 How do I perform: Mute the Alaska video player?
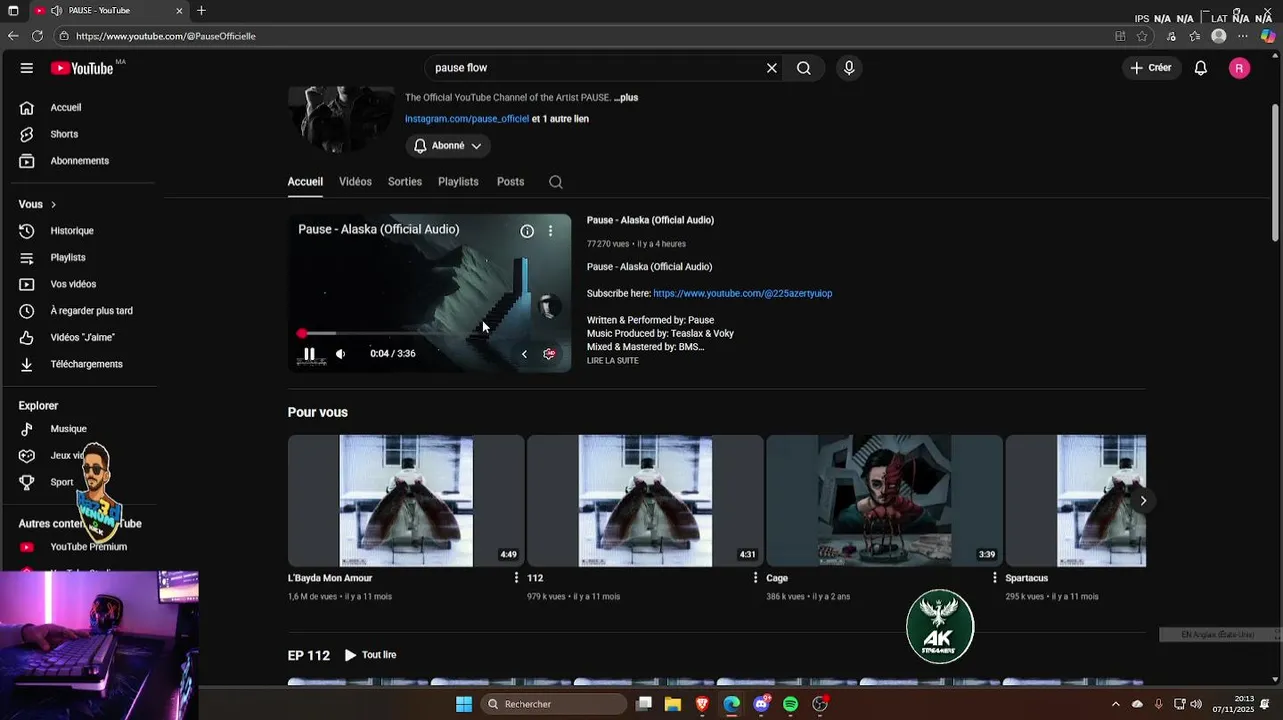340,354
